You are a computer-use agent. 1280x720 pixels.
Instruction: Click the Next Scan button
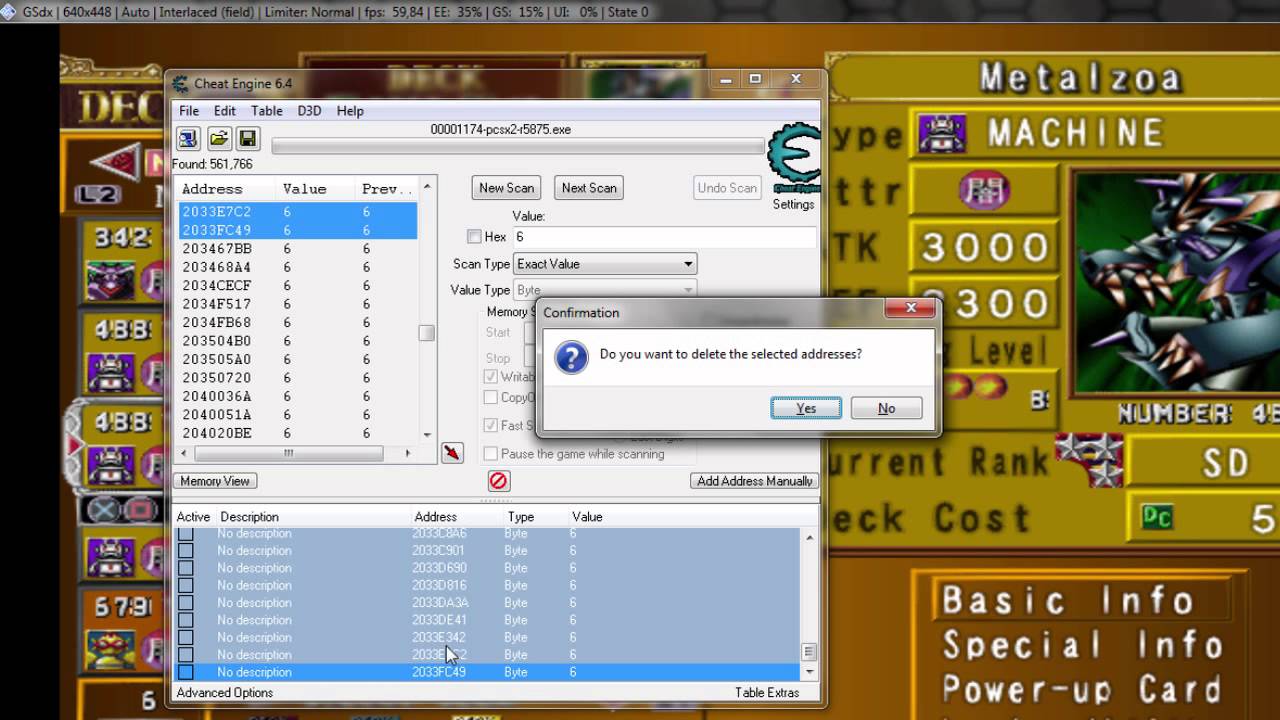click(x=589, y=188)
